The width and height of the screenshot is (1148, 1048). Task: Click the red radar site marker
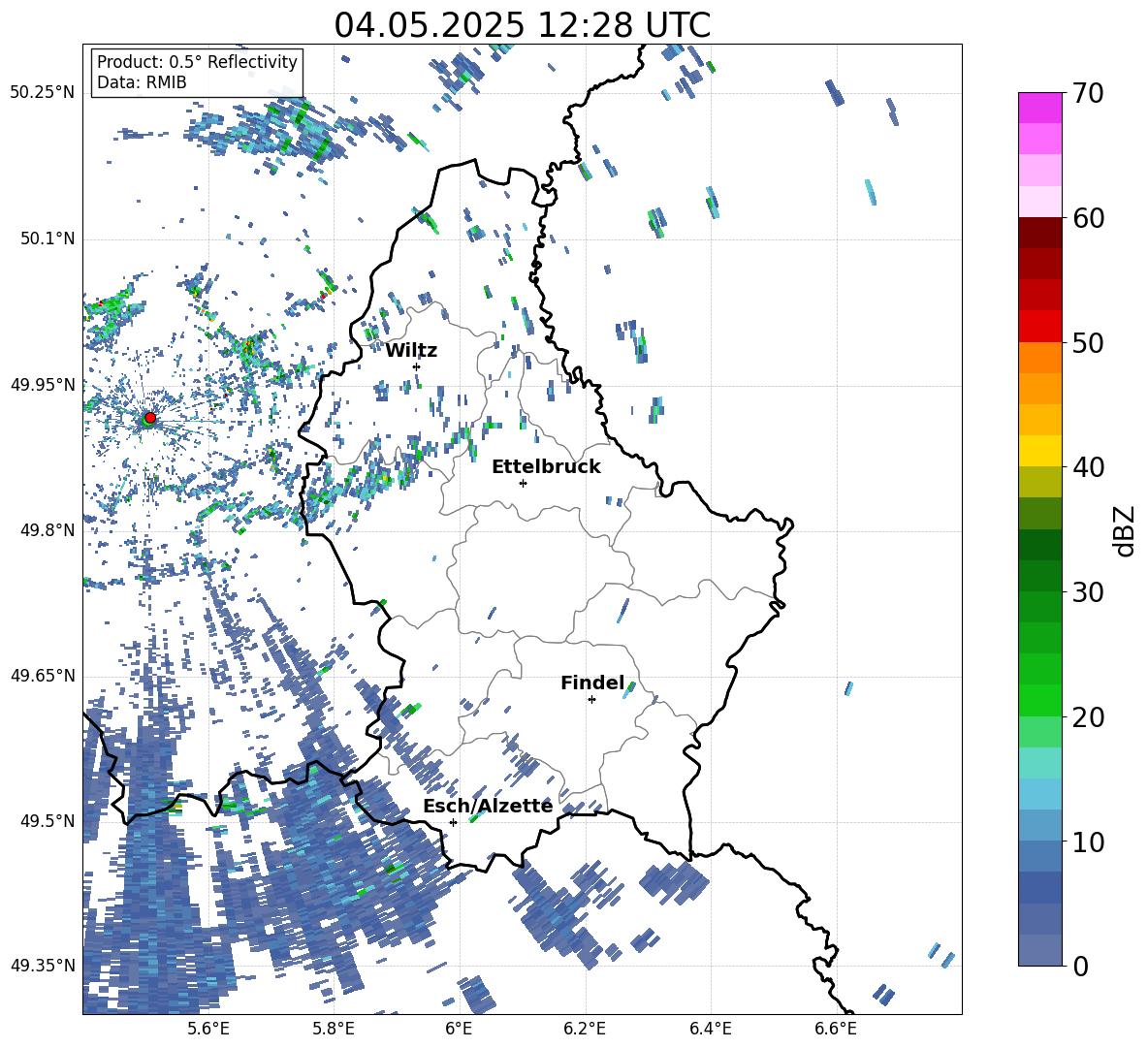tap(150, 418)
